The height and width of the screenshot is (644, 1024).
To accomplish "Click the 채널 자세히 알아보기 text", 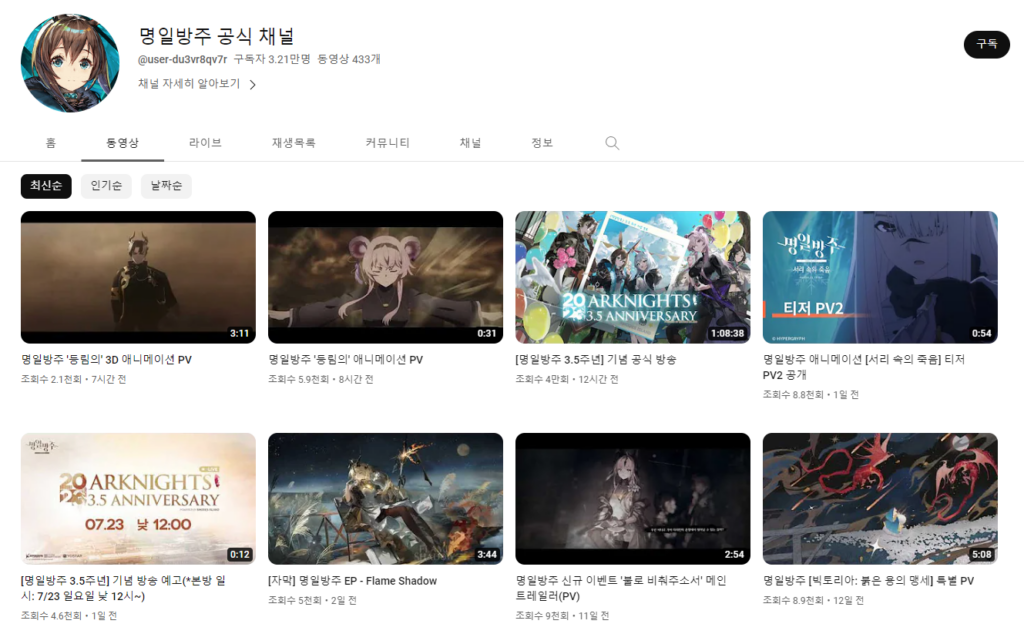I will click(x=189, y=84).
